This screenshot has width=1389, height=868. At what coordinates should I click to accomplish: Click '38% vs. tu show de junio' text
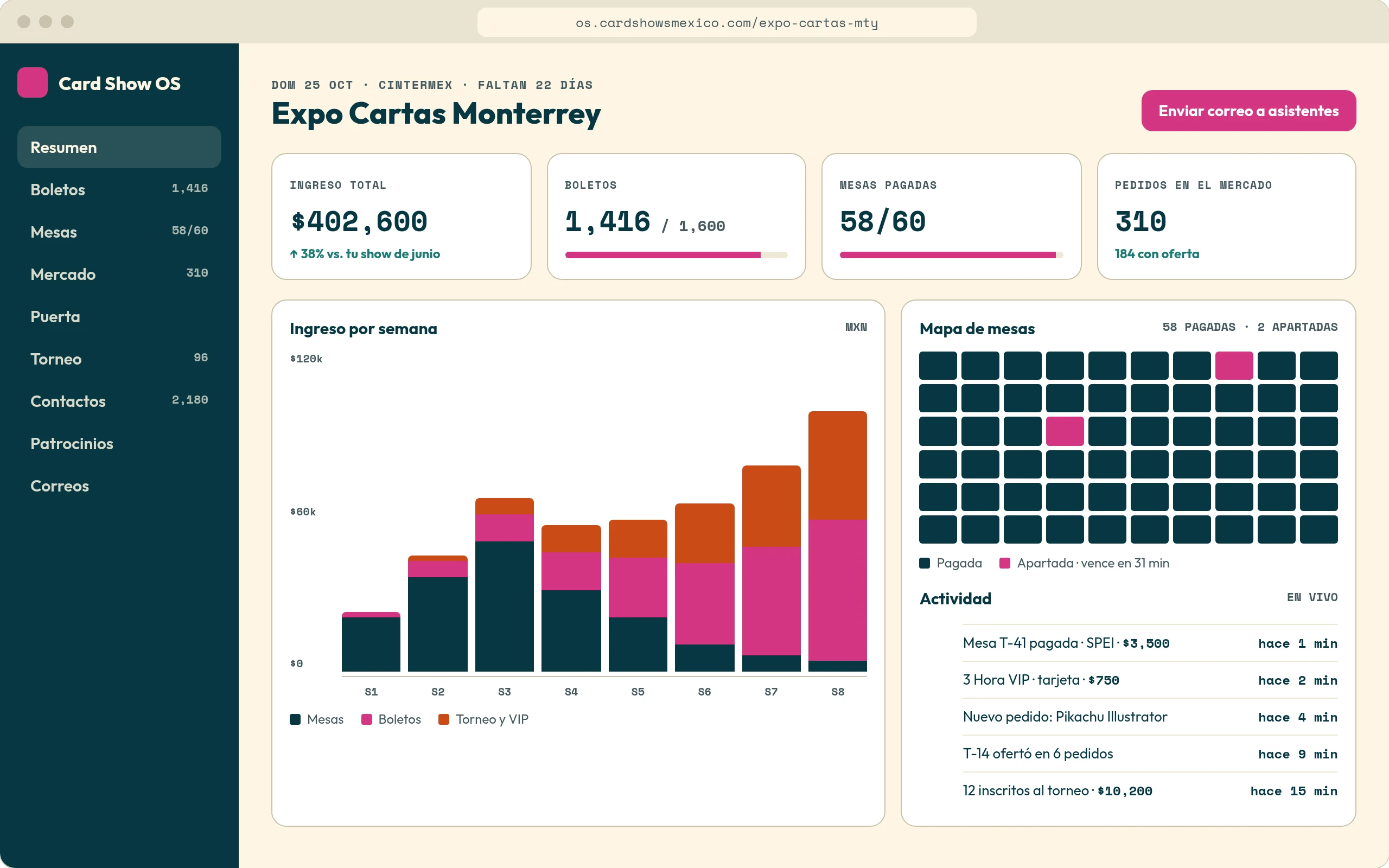365,254
